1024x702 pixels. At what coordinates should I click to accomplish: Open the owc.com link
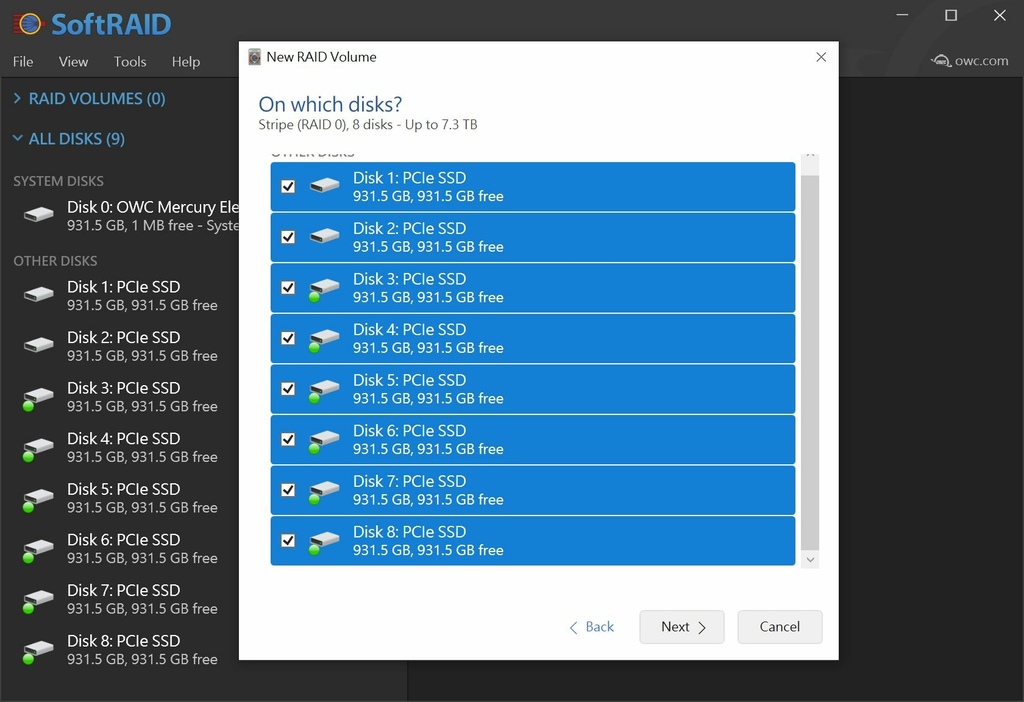point(970,61)
